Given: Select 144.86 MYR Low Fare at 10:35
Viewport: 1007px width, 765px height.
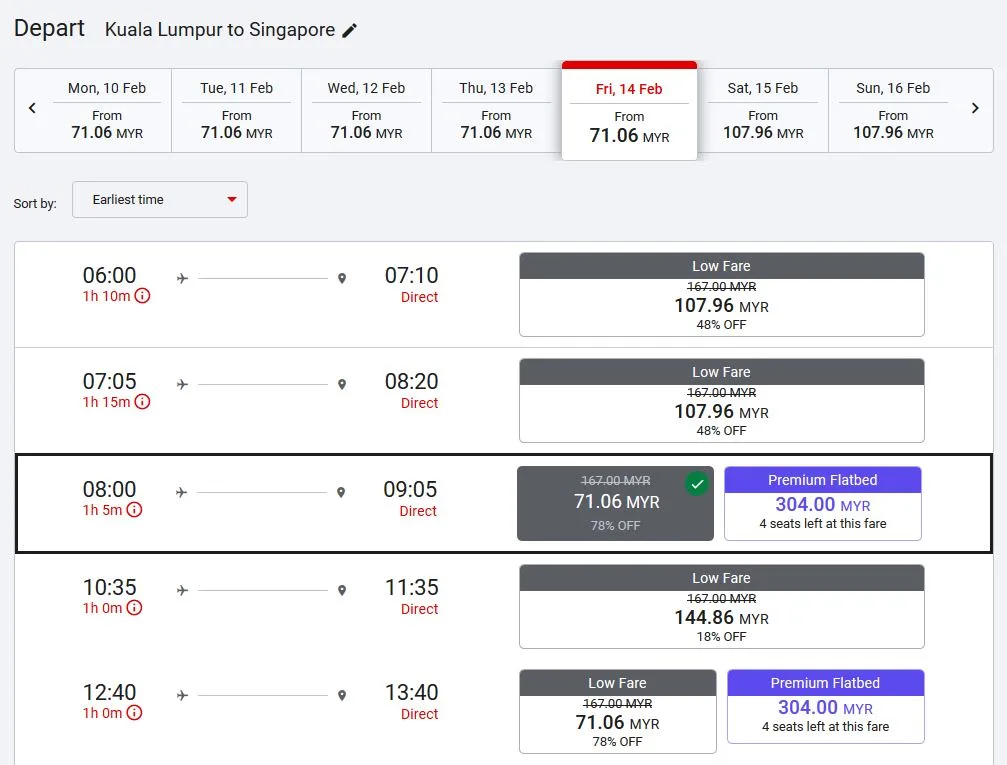Looking at the screenshot, I should click(x=721, y=607).
